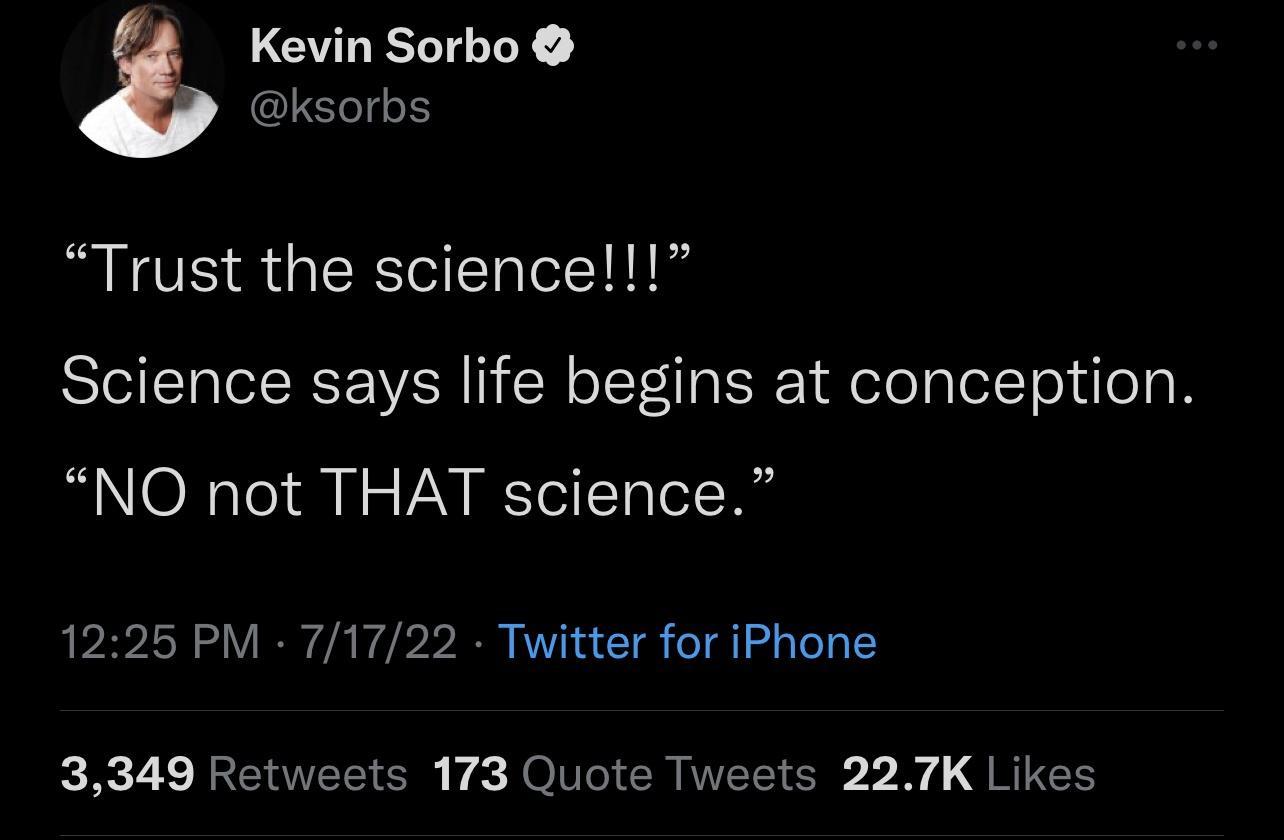The image size is (1284, 840).
Task: Open the tweet options three-dot menu
Action: [1196, 44]
